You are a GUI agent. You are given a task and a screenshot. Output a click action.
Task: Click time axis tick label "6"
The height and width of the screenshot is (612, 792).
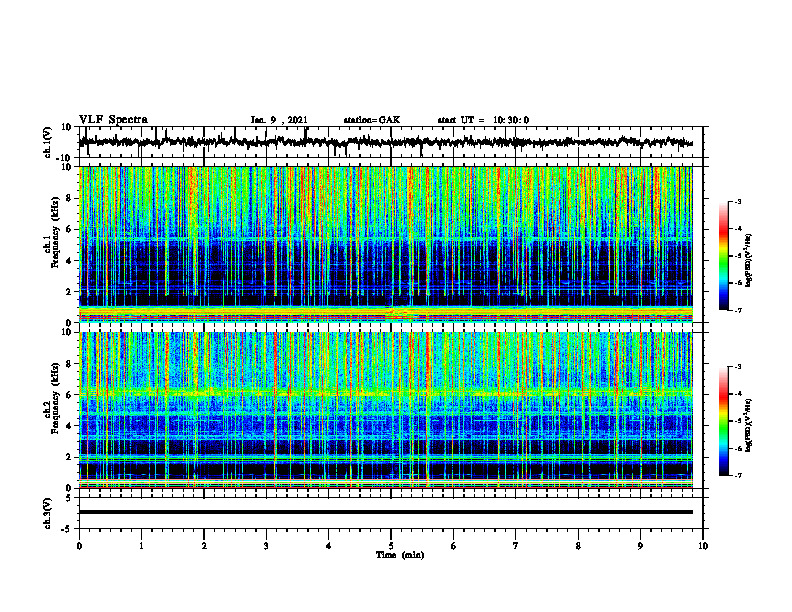point(454,546)
